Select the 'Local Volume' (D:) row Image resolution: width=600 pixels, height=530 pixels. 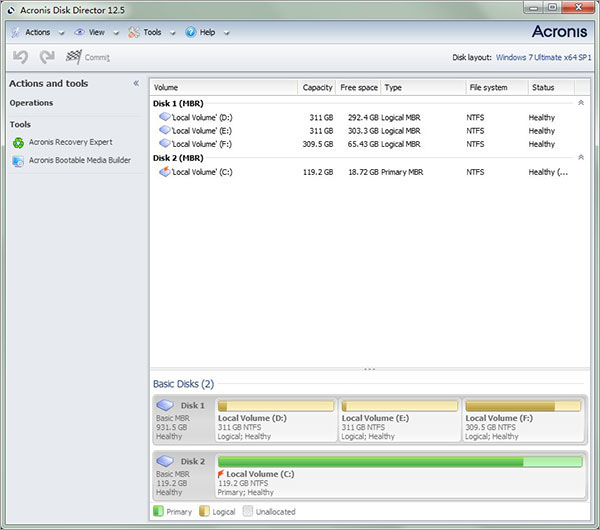coord(369,117)
